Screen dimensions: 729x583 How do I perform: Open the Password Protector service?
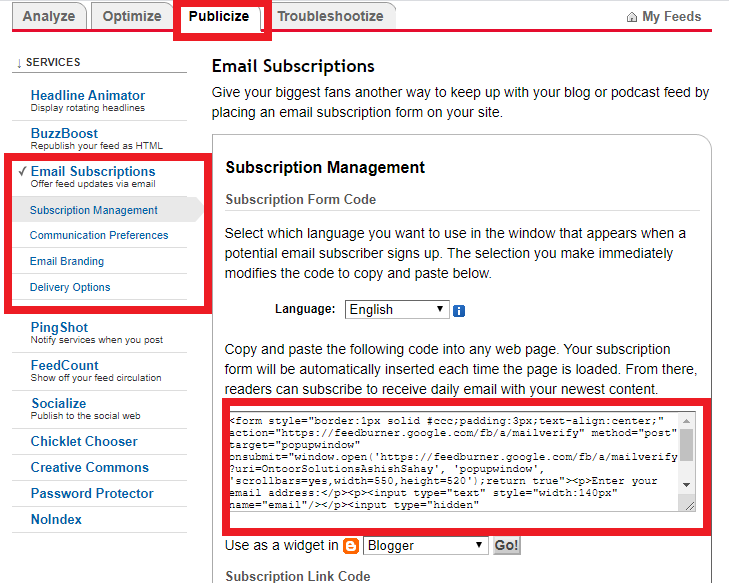[92, 493]
